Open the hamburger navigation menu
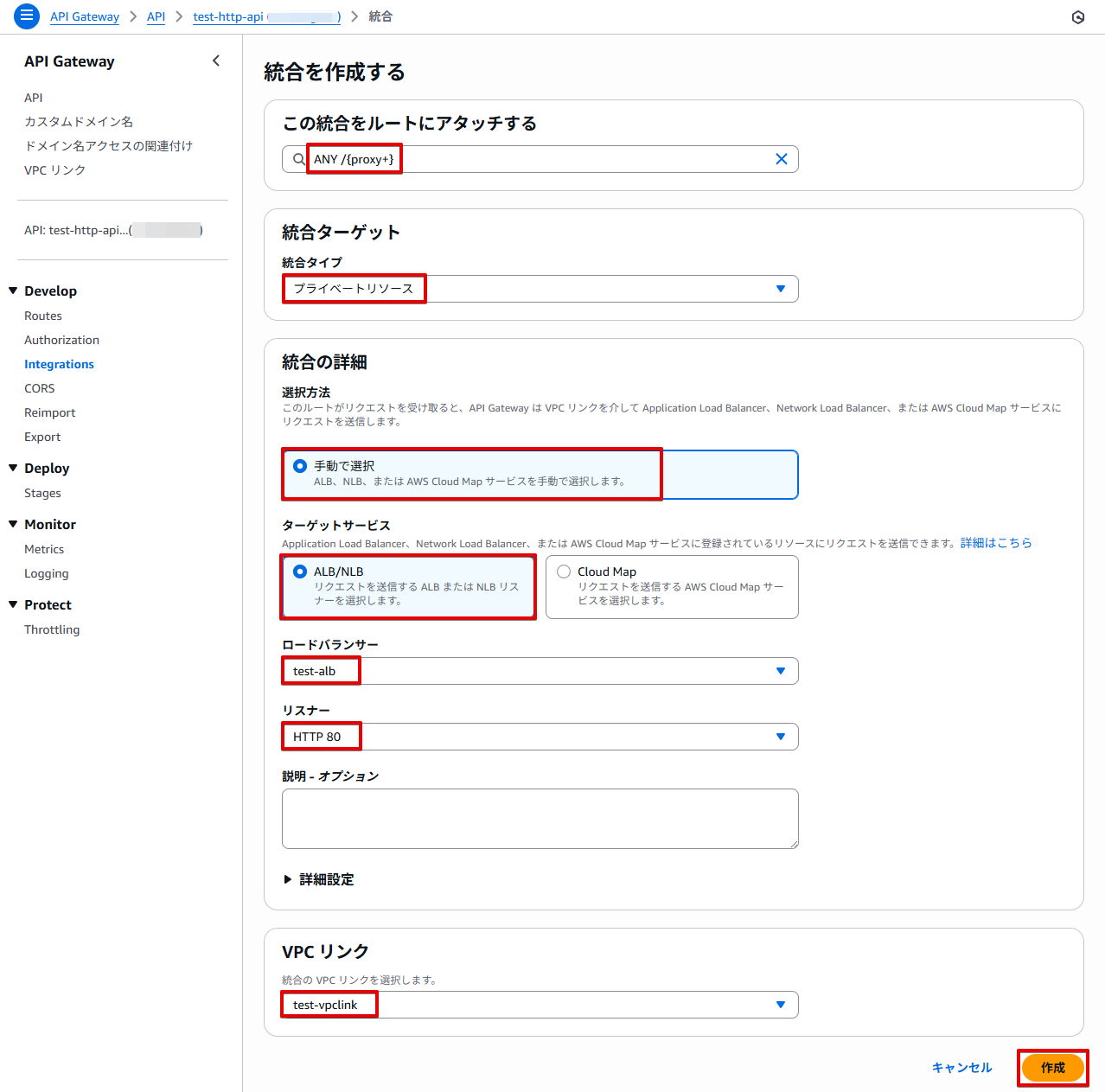Image resolution: width=1105 pixels, height=1092 pixels. (x=27, y=16)
